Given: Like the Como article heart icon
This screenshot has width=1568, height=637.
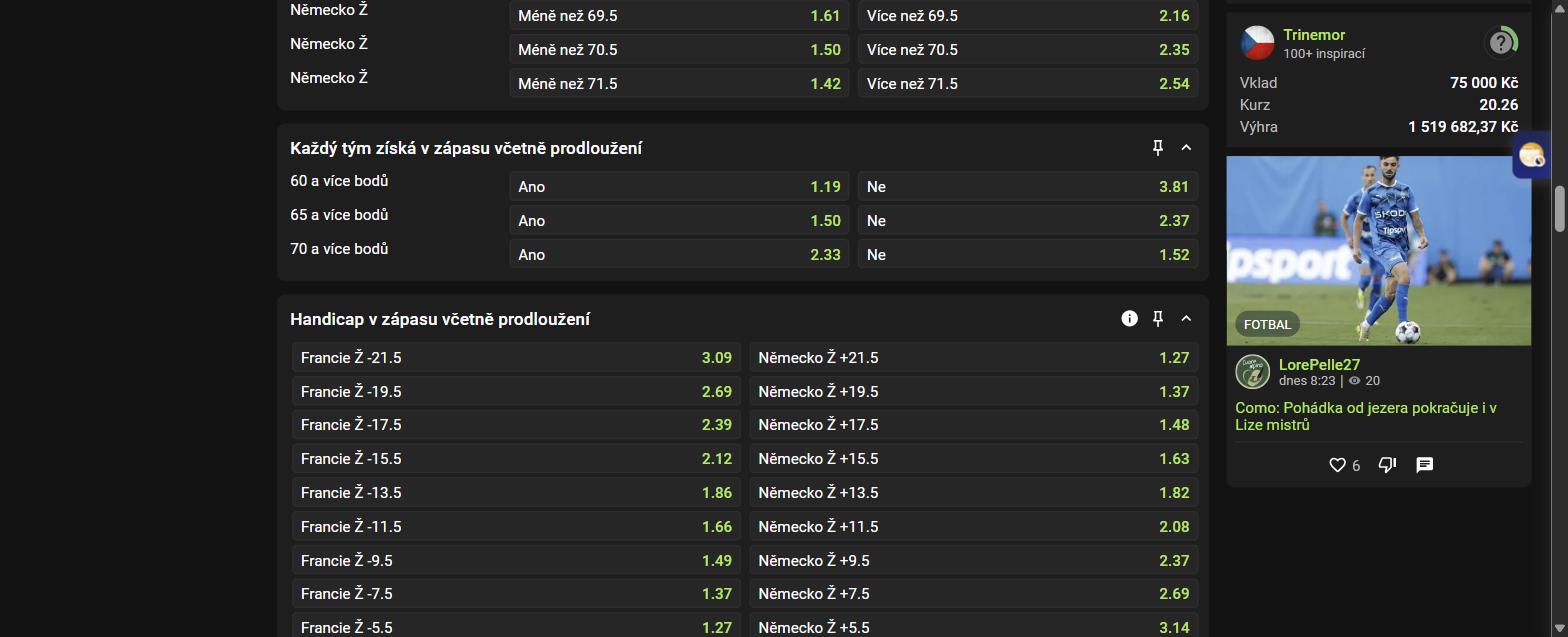Looking at the screenshot, I should (x=1337, y=465).
